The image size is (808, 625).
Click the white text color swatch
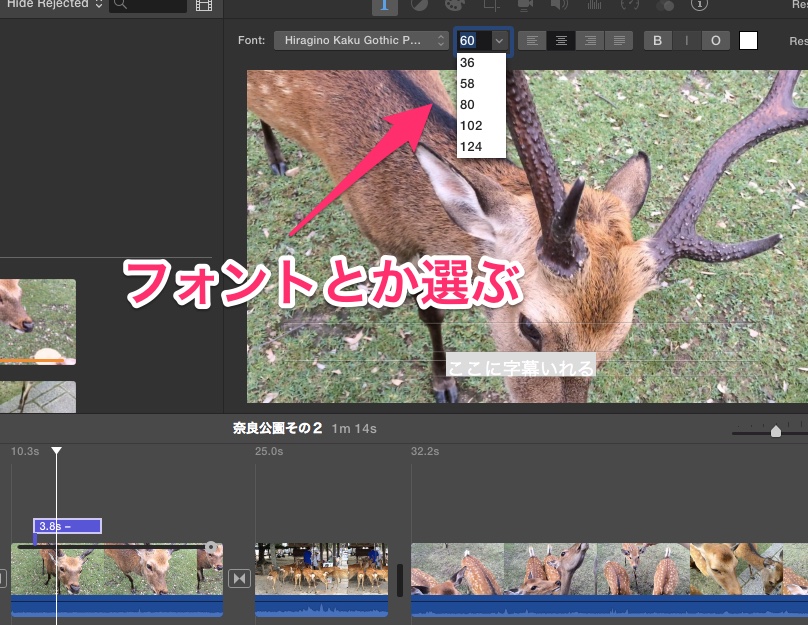tap(746, 41)
